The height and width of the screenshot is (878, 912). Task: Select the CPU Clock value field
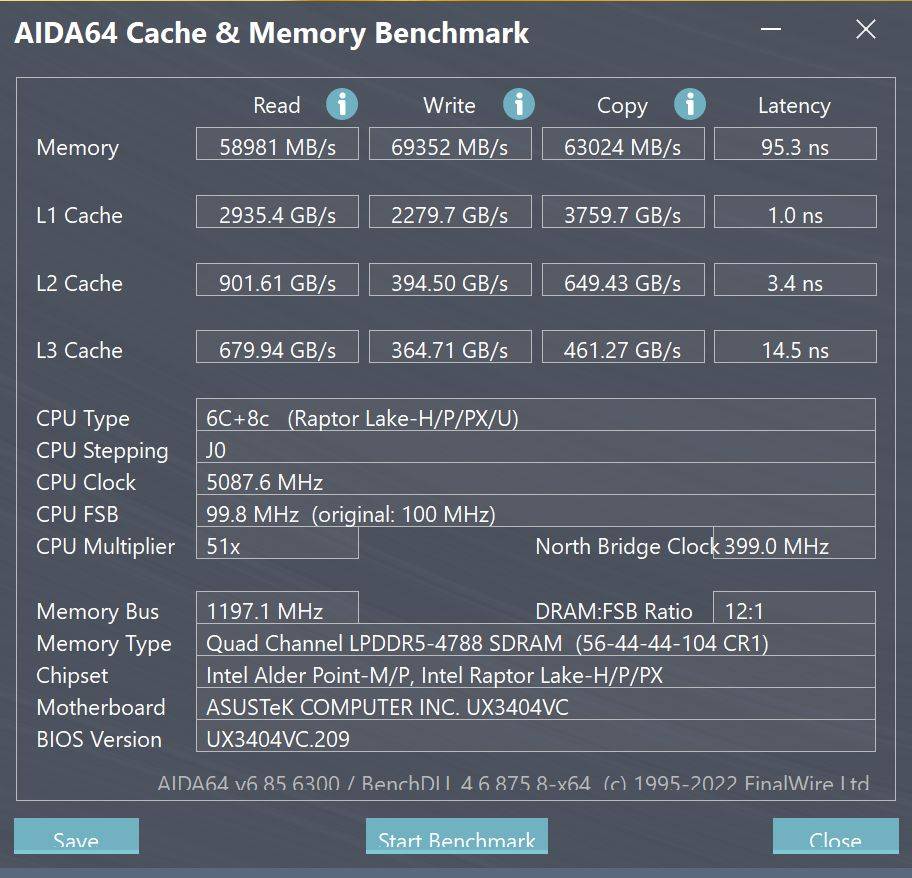[x=535, y=482]
